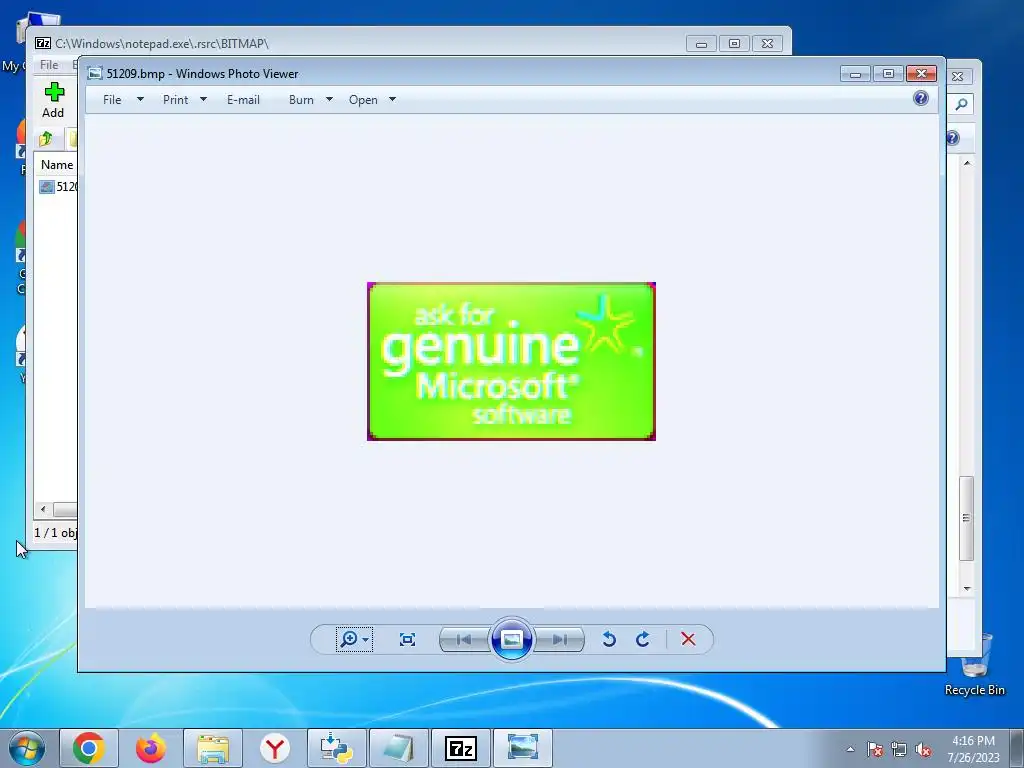Viewport: 1024px width, 768px height.
Task: Click the back window vertical scrollbar thumb
Action: (x=967, y=518)
